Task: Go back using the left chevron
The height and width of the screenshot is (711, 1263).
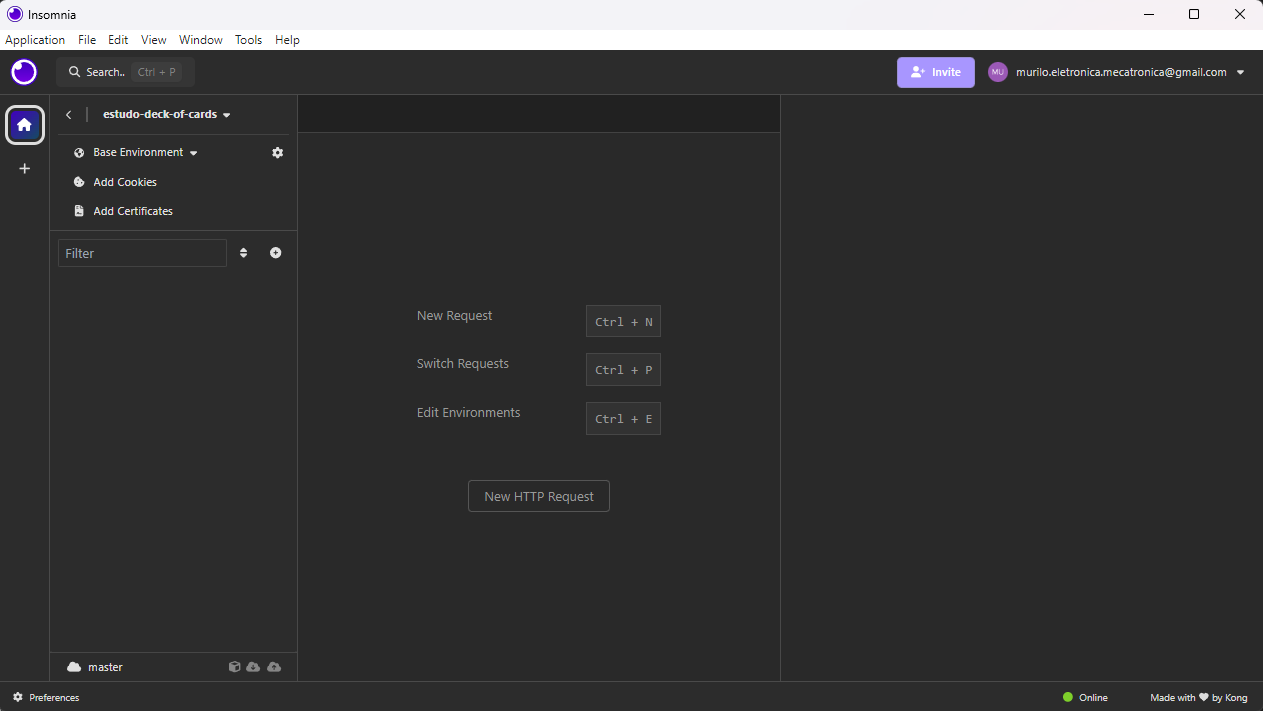Action: point(68,115)
